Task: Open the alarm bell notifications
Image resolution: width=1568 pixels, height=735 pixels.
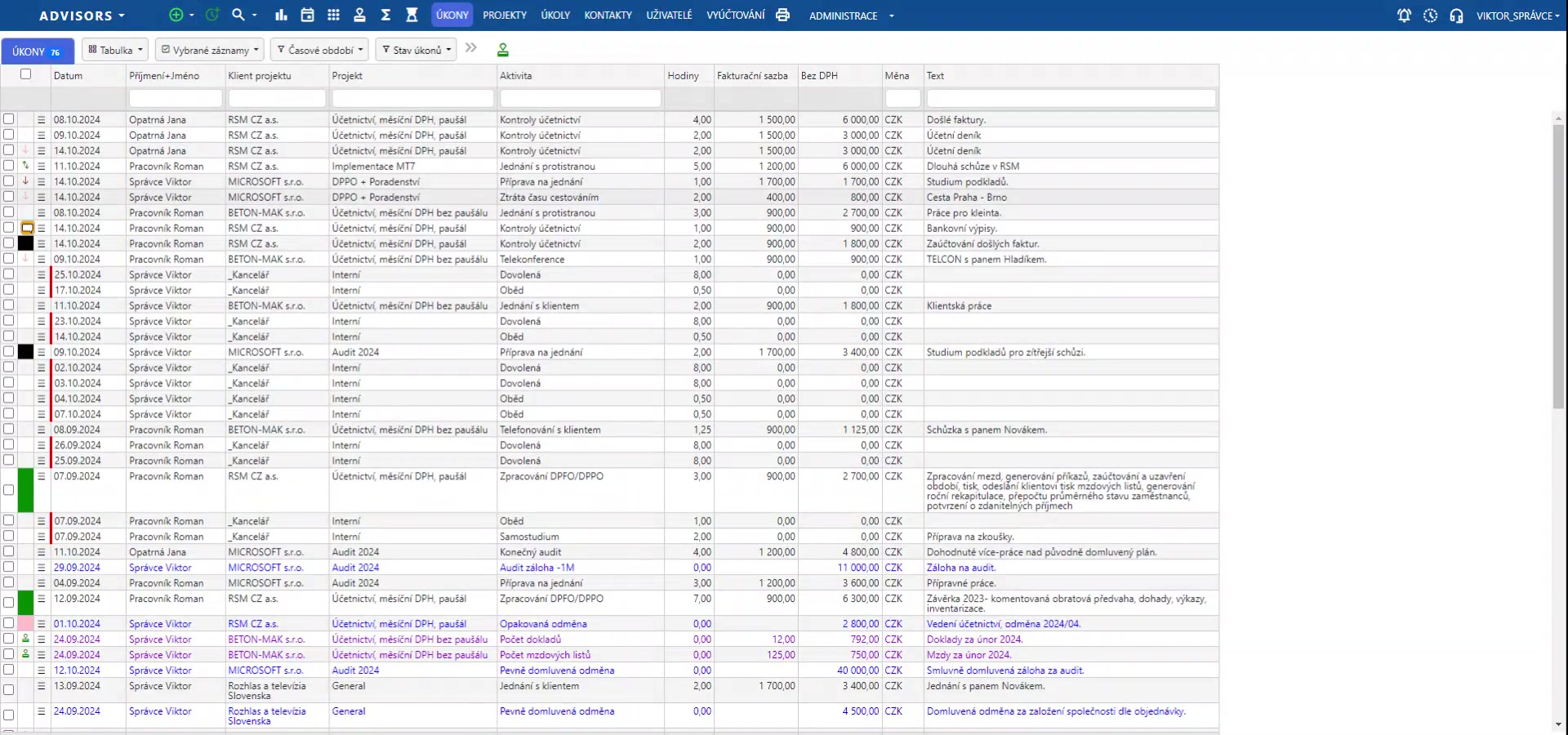Action: click(1404, 16)
